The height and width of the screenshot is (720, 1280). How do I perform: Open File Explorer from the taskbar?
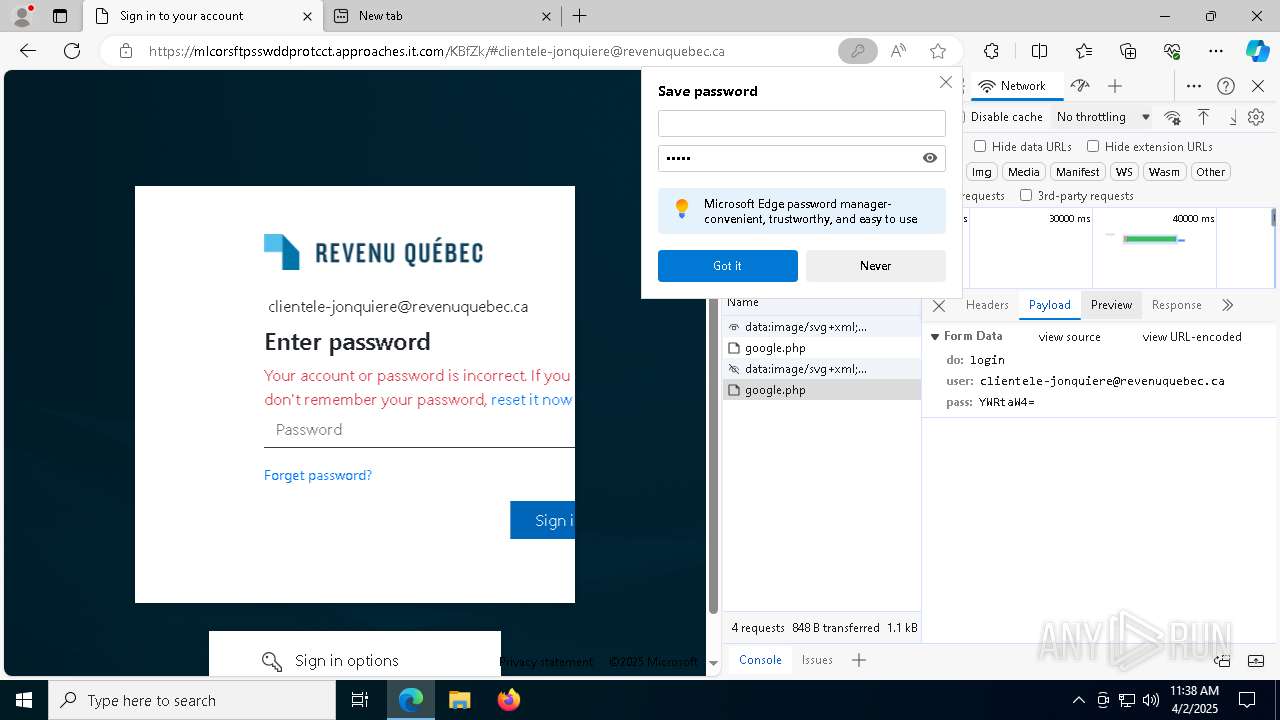tap(459, 700)
